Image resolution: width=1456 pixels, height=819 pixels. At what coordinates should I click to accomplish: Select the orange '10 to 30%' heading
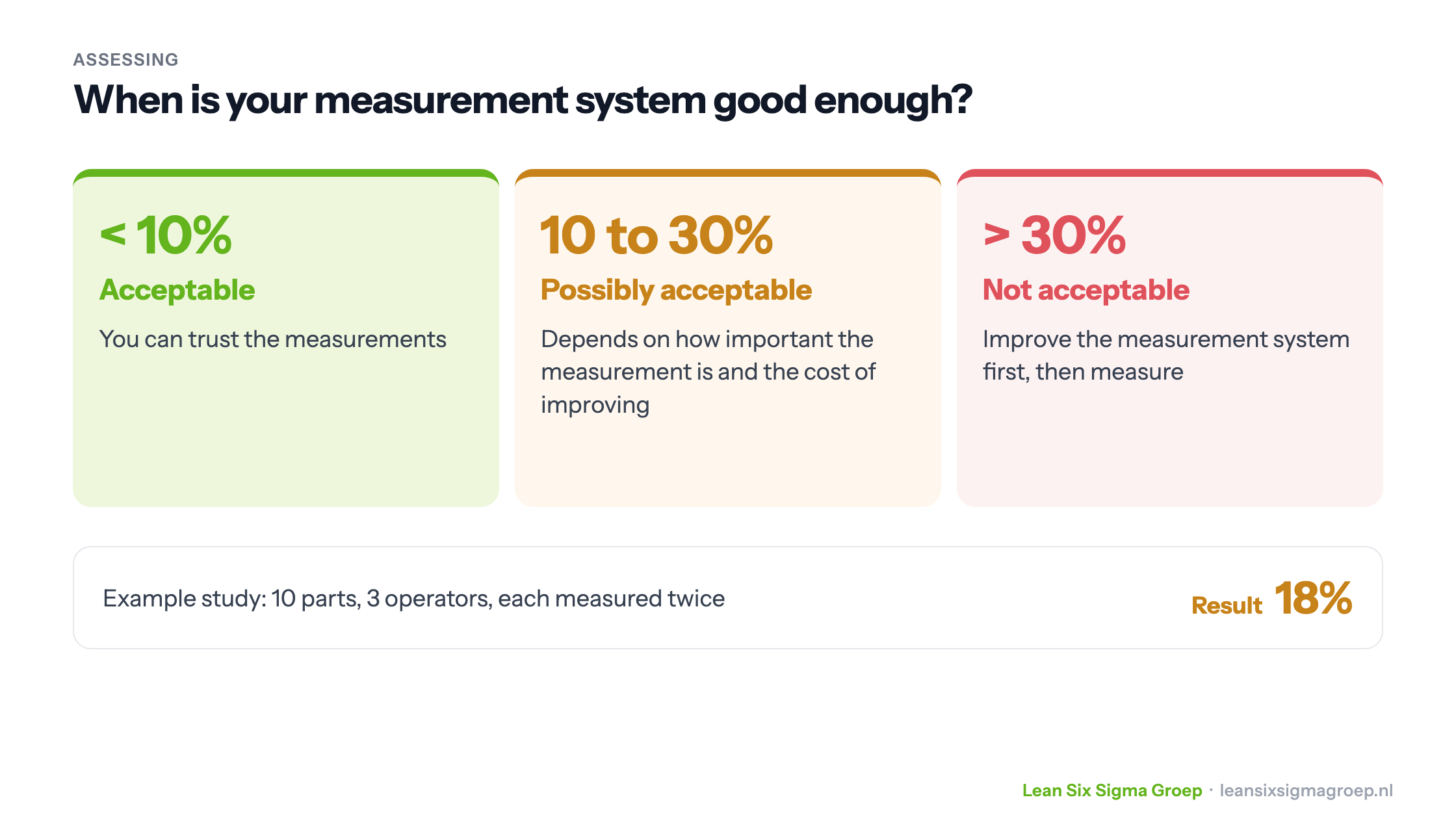[x=656, y=235]
